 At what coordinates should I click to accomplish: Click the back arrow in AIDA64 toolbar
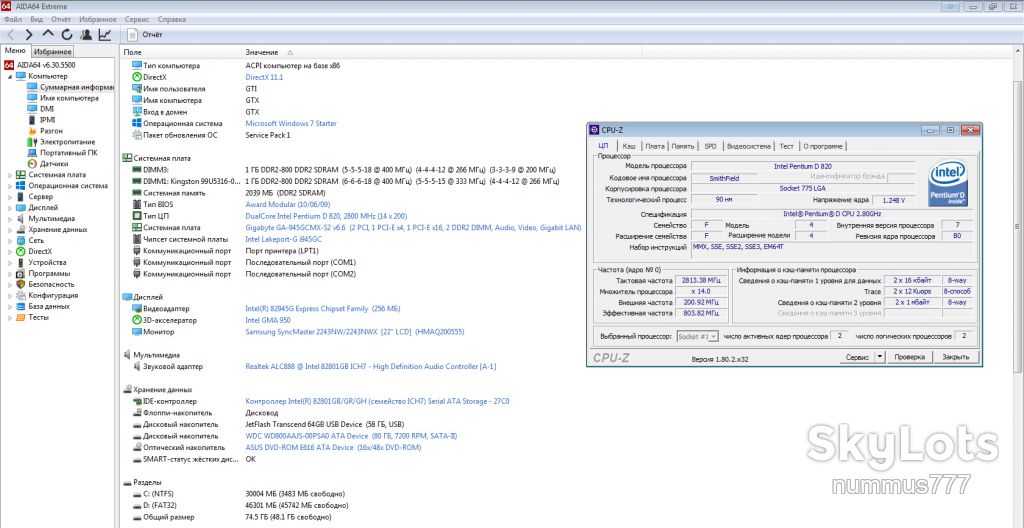pyautogui.click(x=10, y=35)
